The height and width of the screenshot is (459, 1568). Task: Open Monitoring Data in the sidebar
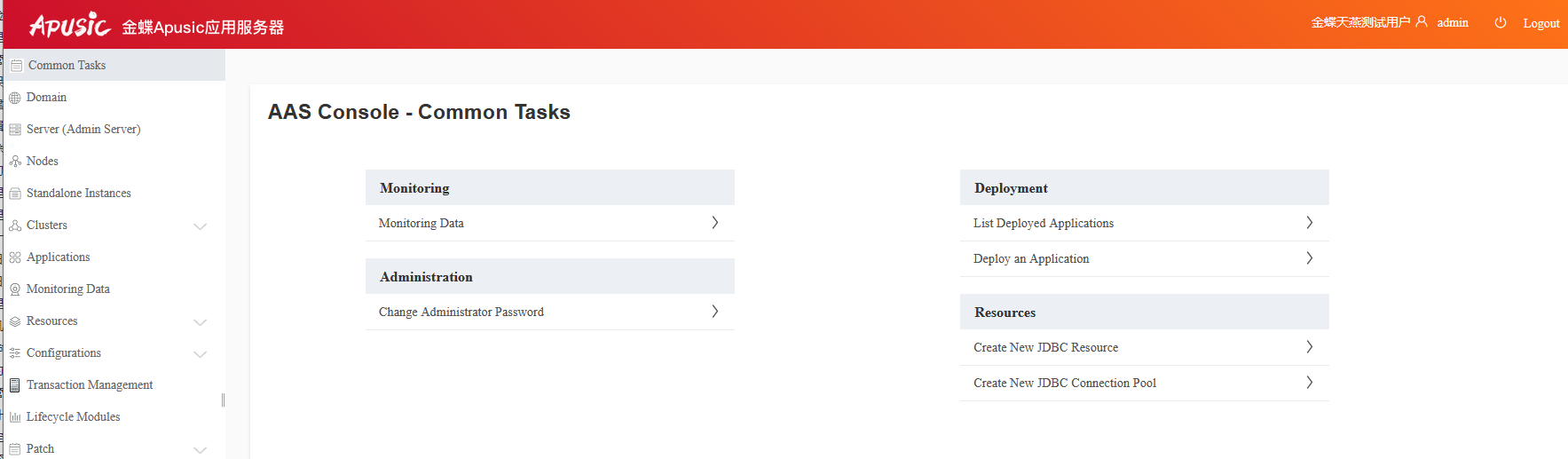67,289
